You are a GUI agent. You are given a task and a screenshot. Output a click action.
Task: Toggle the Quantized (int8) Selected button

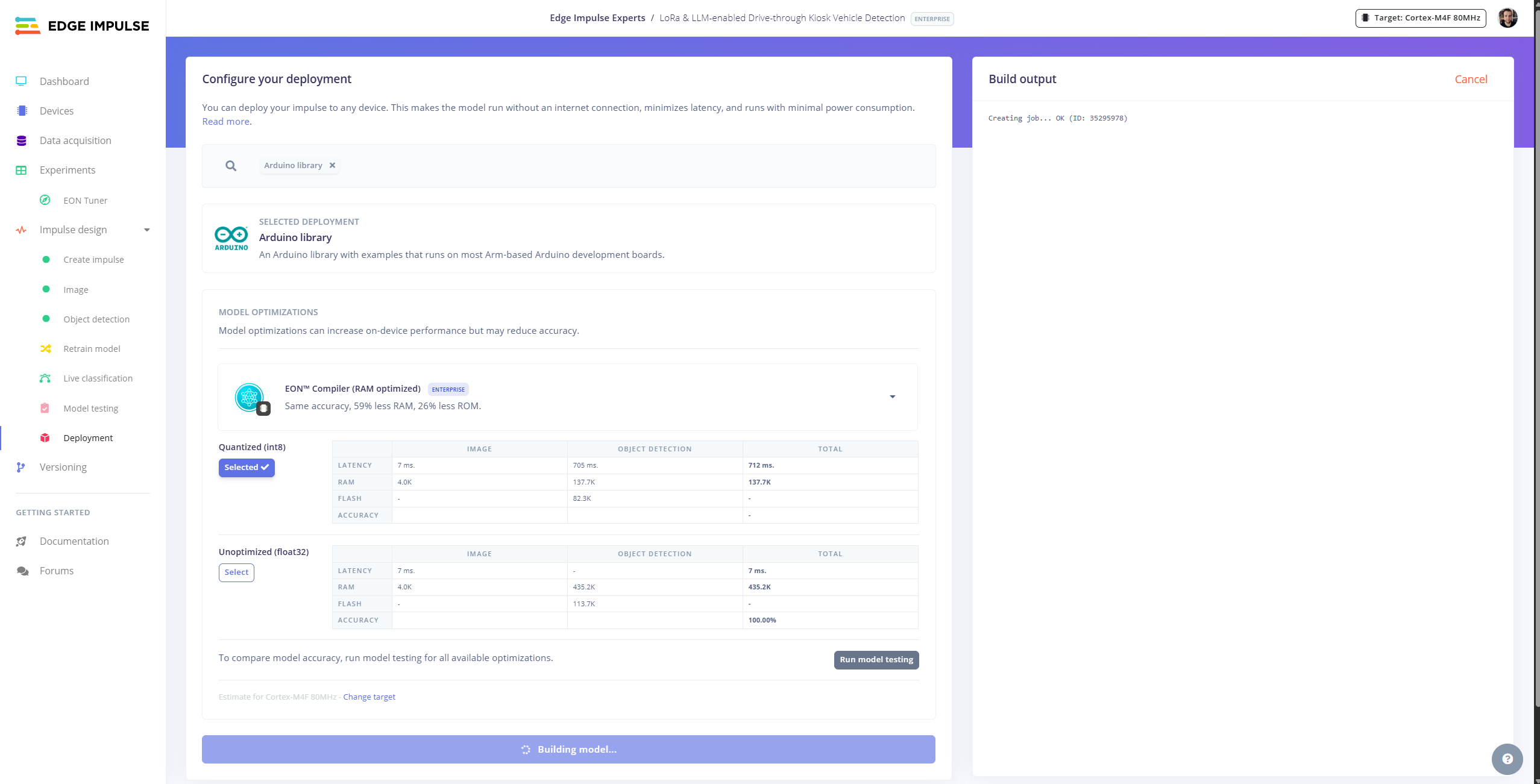247,468
